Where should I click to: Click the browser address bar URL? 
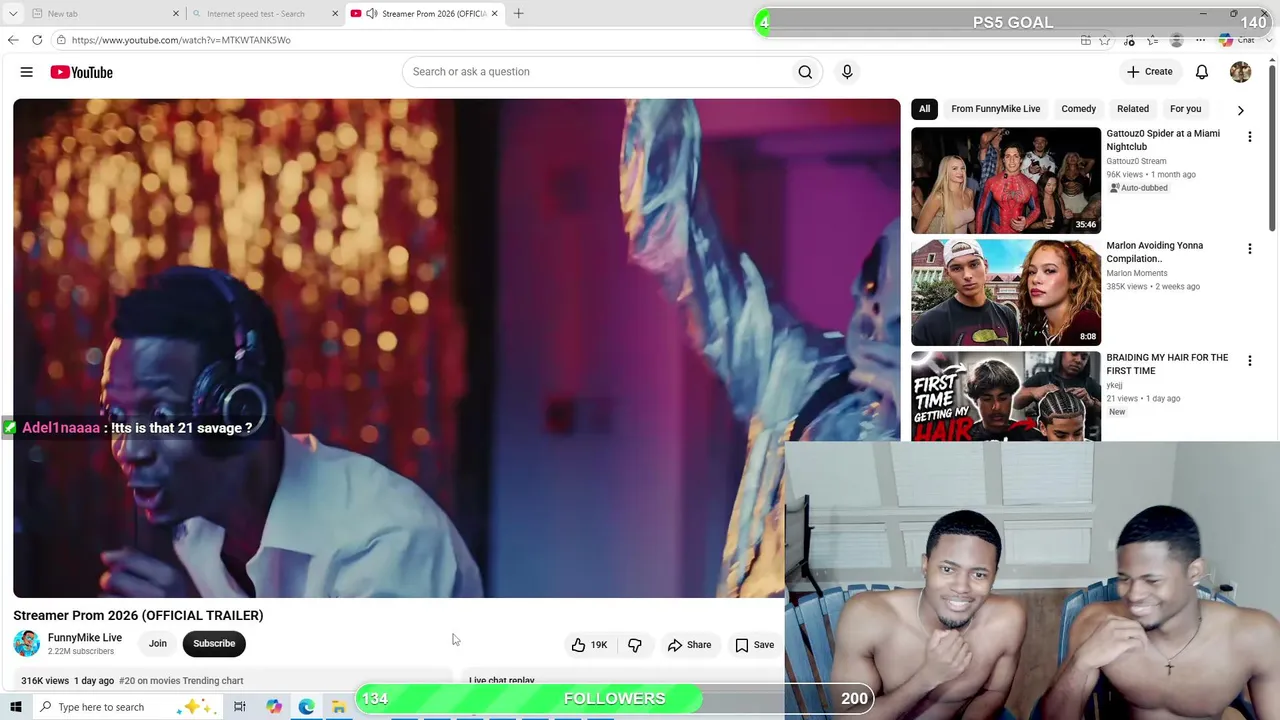pyautogui.click(x=181, y=40)
